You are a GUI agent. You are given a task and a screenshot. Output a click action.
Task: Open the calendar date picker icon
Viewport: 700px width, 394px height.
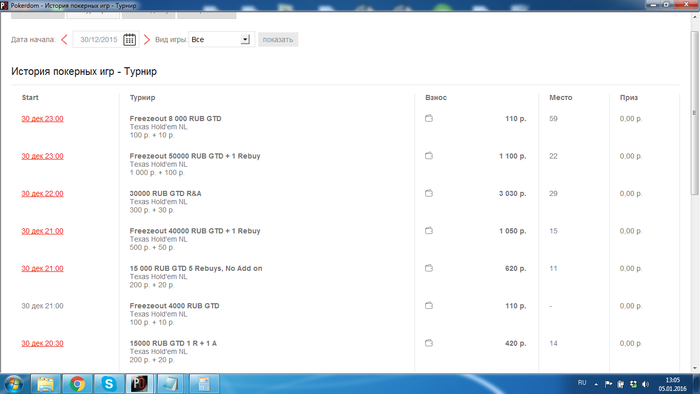point(129,39)
